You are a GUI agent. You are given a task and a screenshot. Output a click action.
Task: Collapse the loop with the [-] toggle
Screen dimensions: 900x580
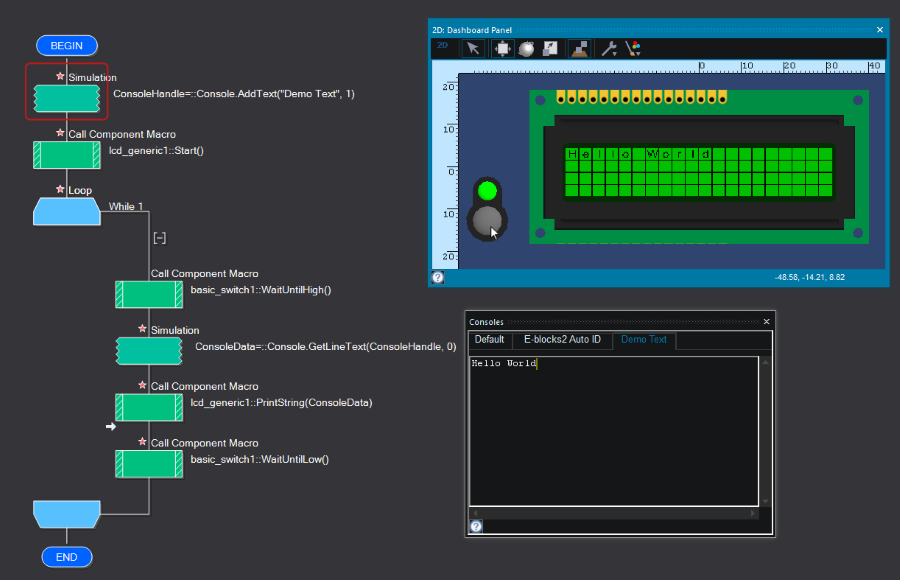pyautogui.click(x=160, y=238)
